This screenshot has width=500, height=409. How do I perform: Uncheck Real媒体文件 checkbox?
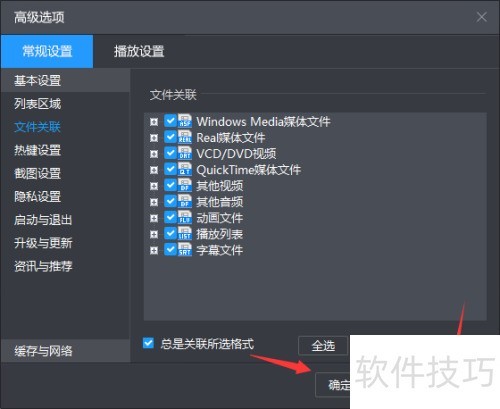coord(170,137)
